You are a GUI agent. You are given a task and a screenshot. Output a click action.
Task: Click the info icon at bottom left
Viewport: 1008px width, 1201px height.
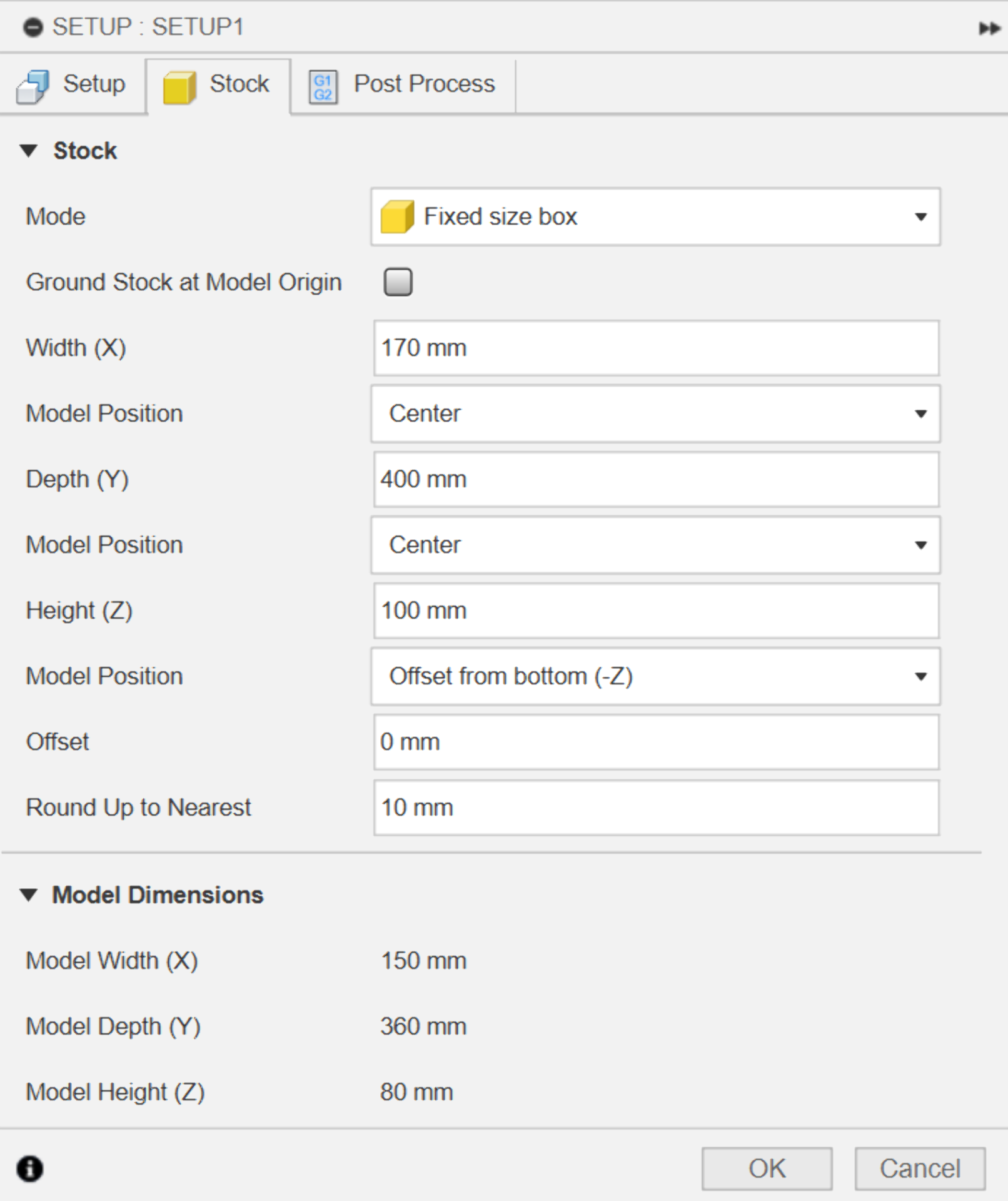click(x=30, y=1168)
